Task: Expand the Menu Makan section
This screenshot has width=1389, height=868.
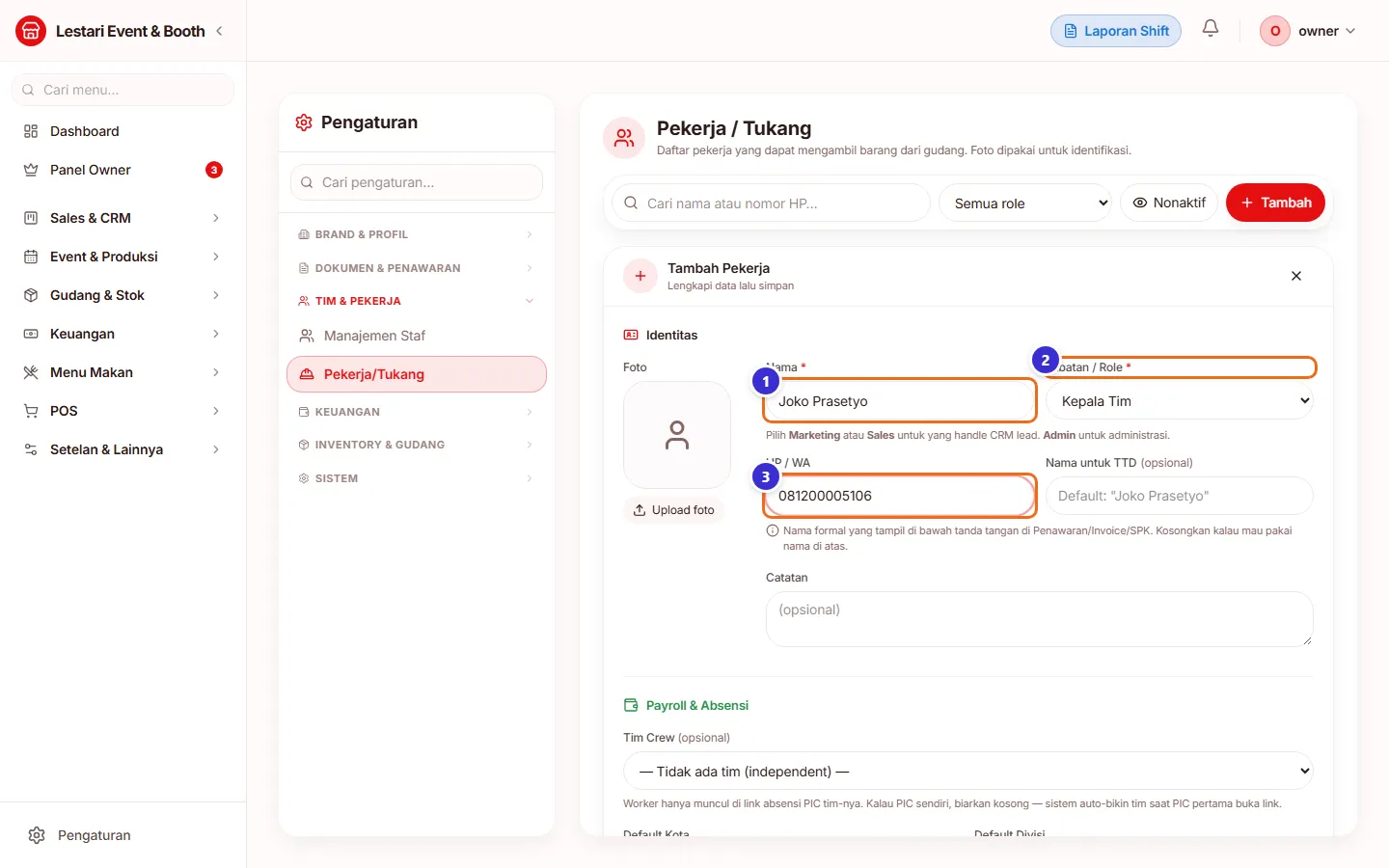Action: (x=123, y=372)
